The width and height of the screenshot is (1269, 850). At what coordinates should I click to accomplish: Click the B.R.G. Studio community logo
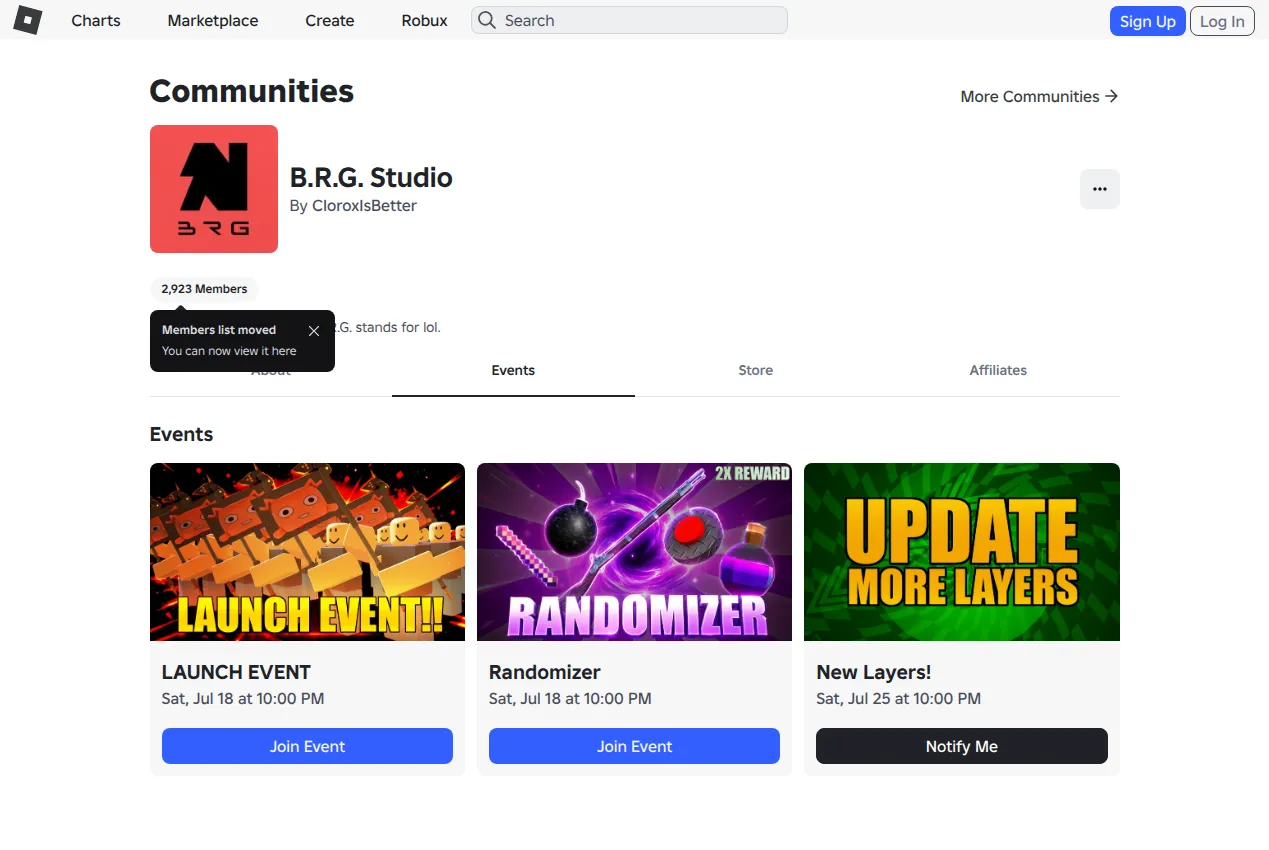pos(214,189)
